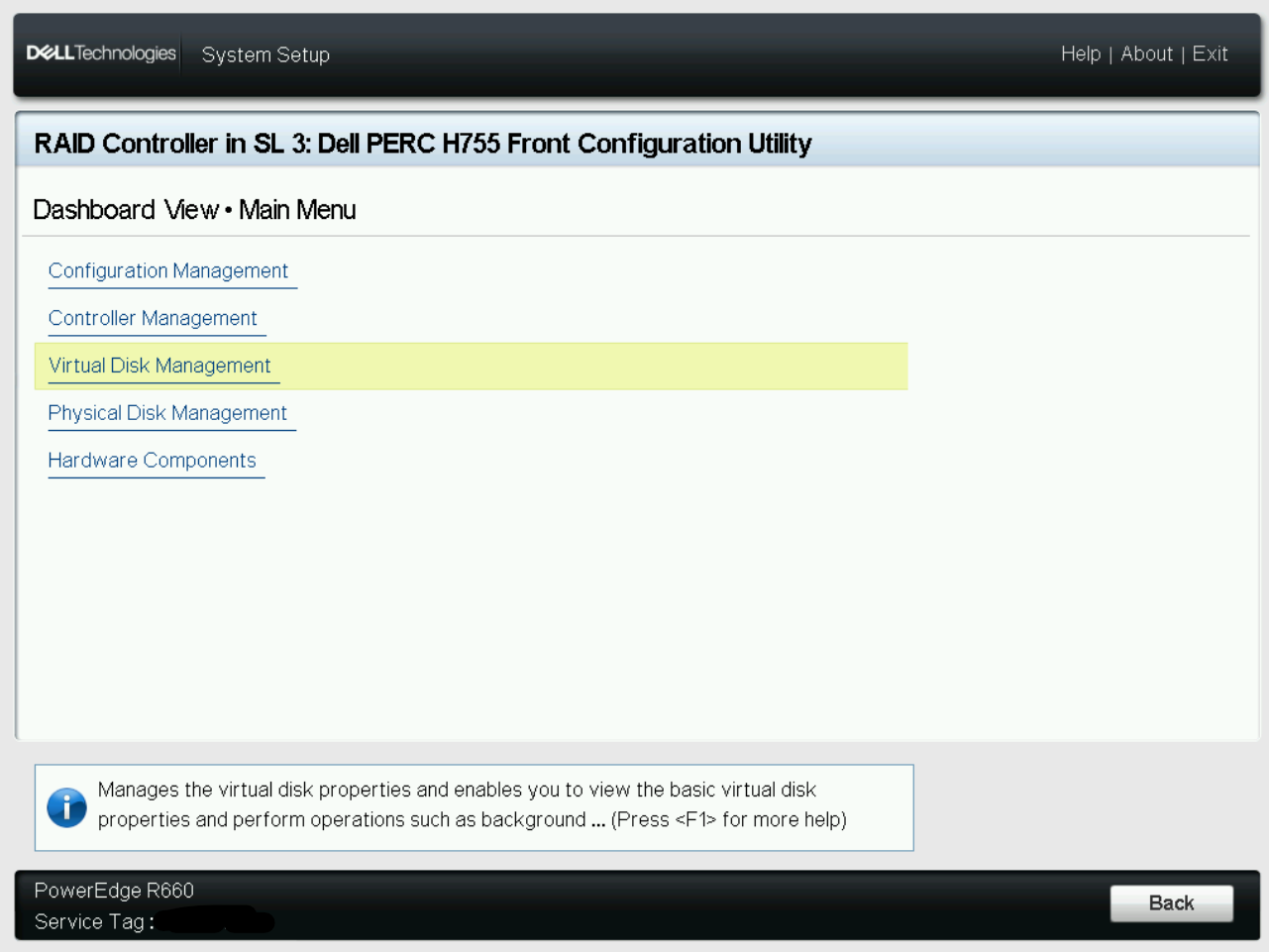Open Configuration Management
This screenshot has width=1269, height=952.
168,271
